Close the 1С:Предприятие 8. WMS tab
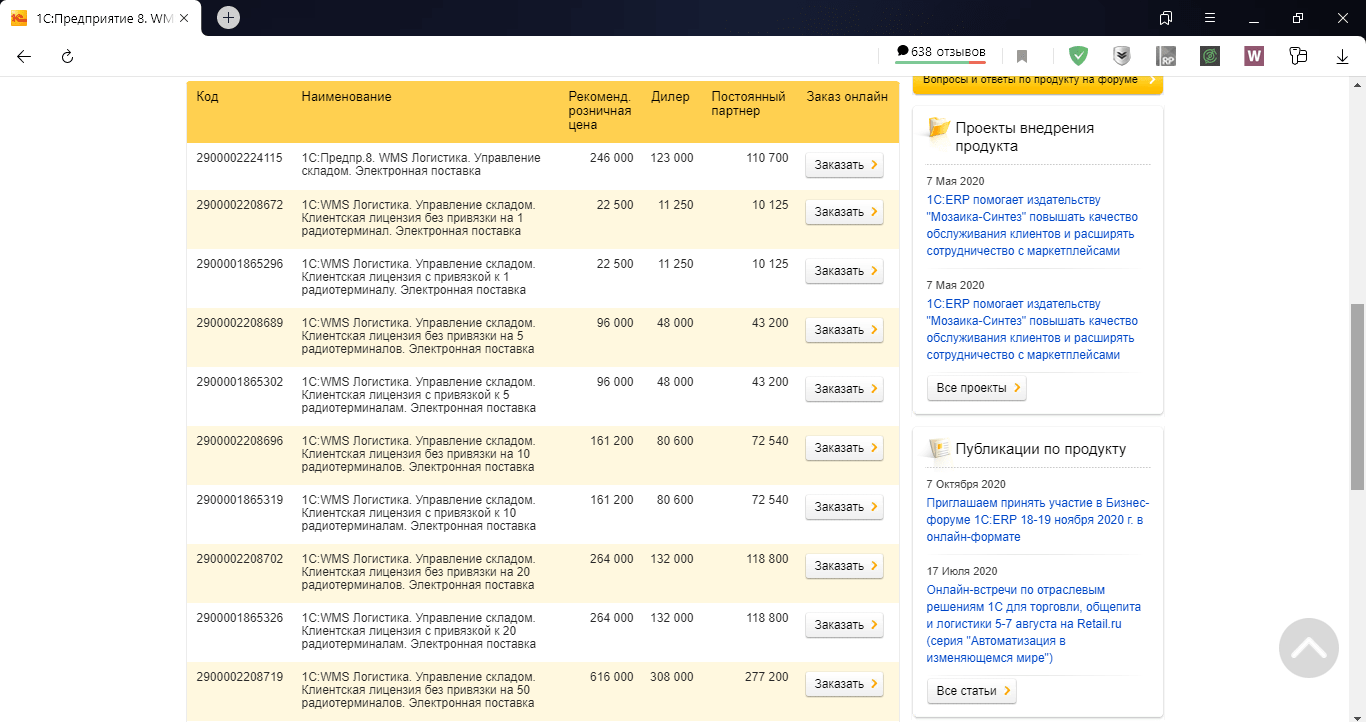This screenshot has width=1366, height=722. (x=183, y=18)
